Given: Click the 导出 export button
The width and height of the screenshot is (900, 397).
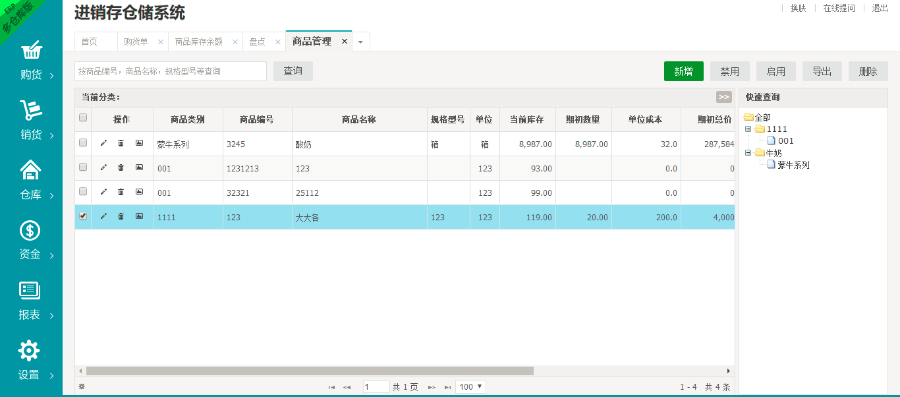Looking at the screenshot, I should point(822,71).
